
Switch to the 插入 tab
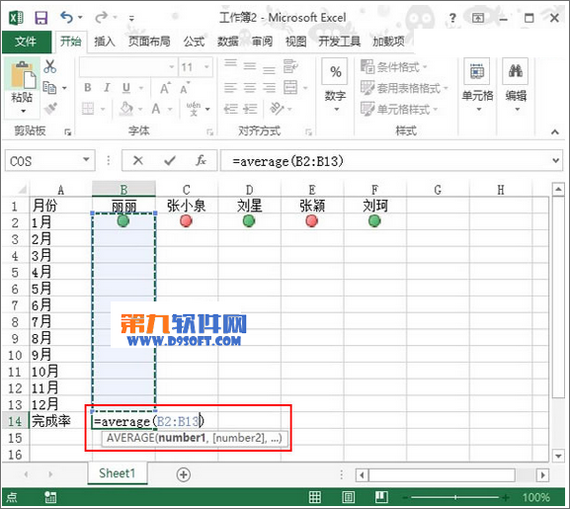click(x=105, y=41)
